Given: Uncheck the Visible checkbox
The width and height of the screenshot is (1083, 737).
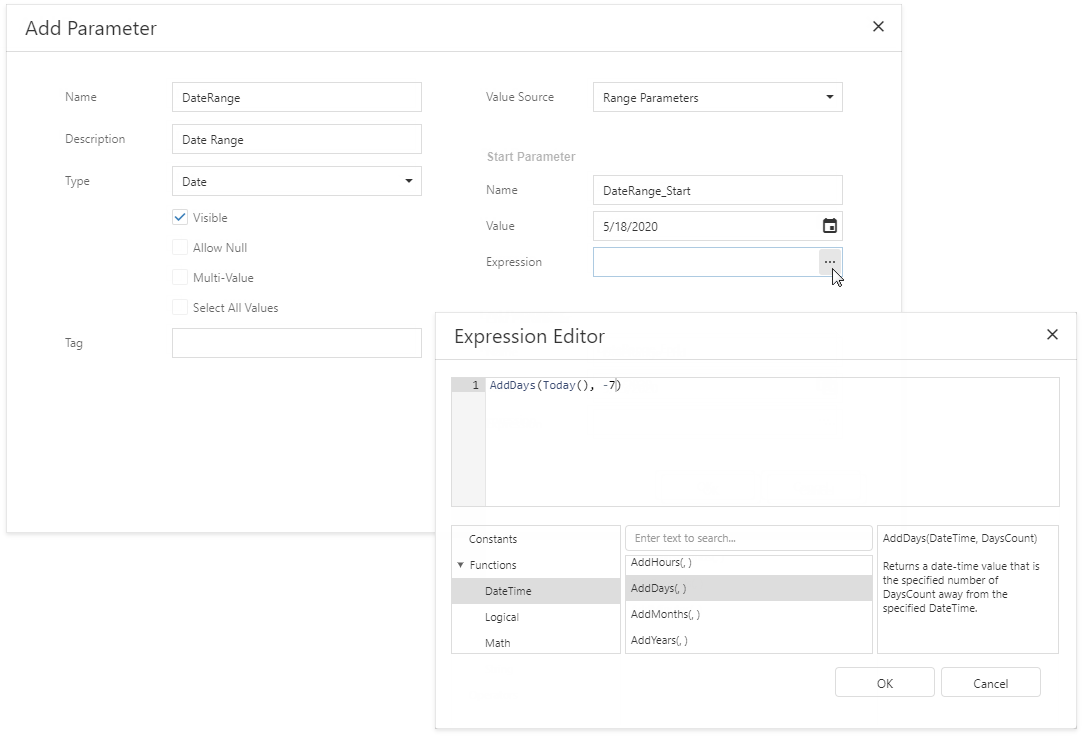Looking at the screenshot, I should (181, 217).
